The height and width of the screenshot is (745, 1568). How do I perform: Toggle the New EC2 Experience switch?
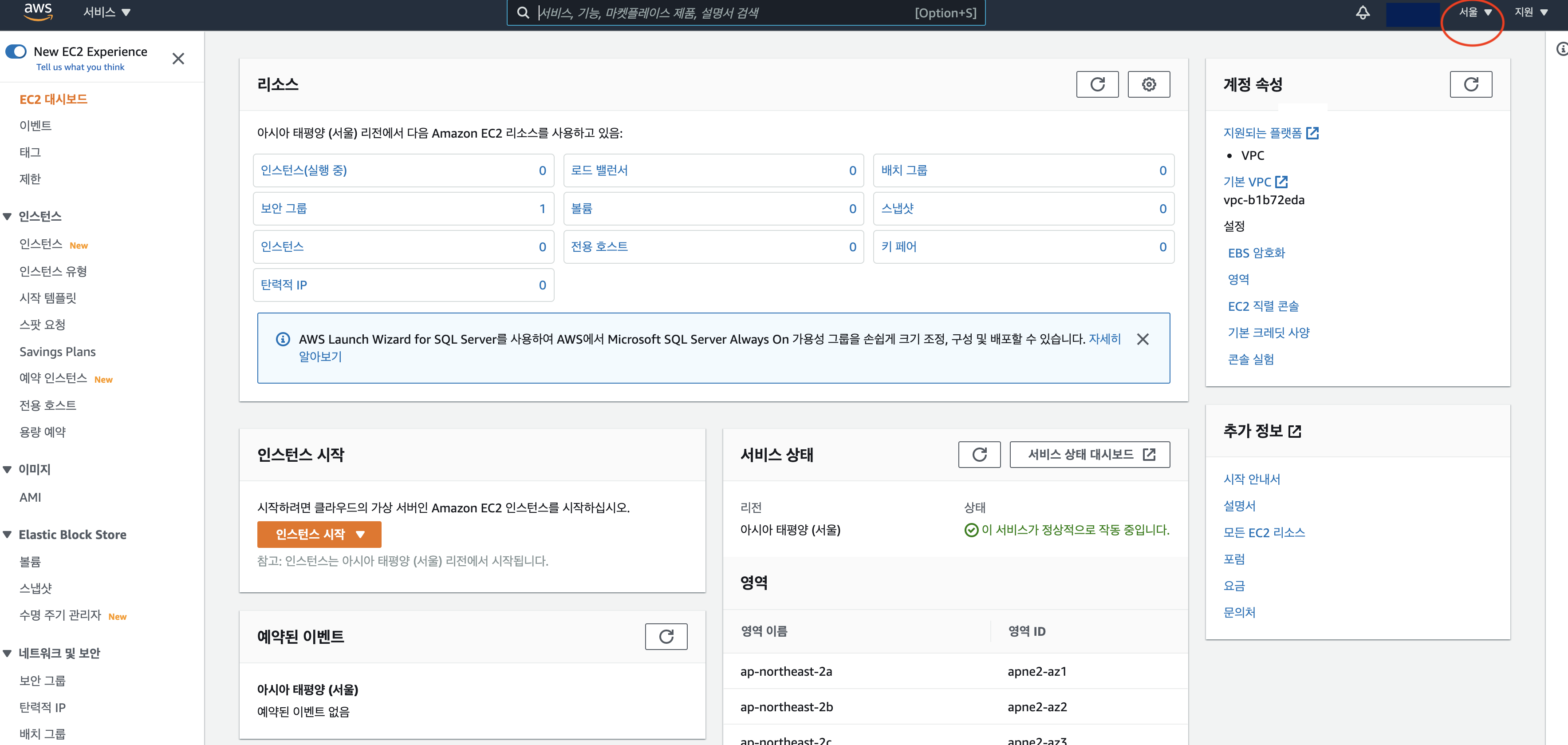pos(16,51)
